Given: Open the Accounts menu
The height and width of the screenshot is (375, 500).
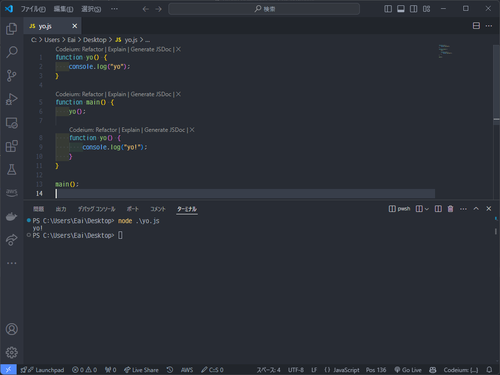Looking at the screenshot, I should click(x=12, y=329).
